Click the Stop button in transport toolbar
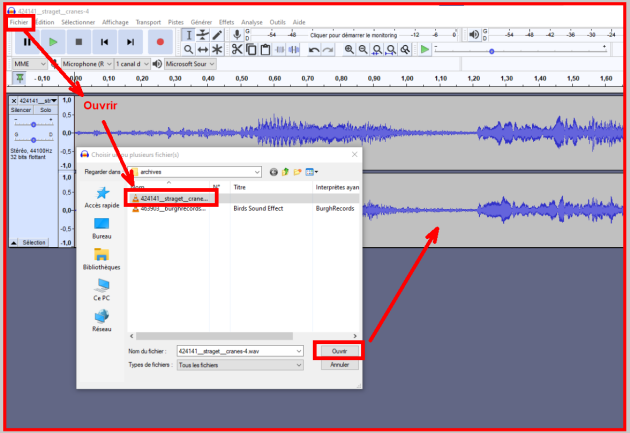This screenshot has width=630, height=433. (78, 42)
